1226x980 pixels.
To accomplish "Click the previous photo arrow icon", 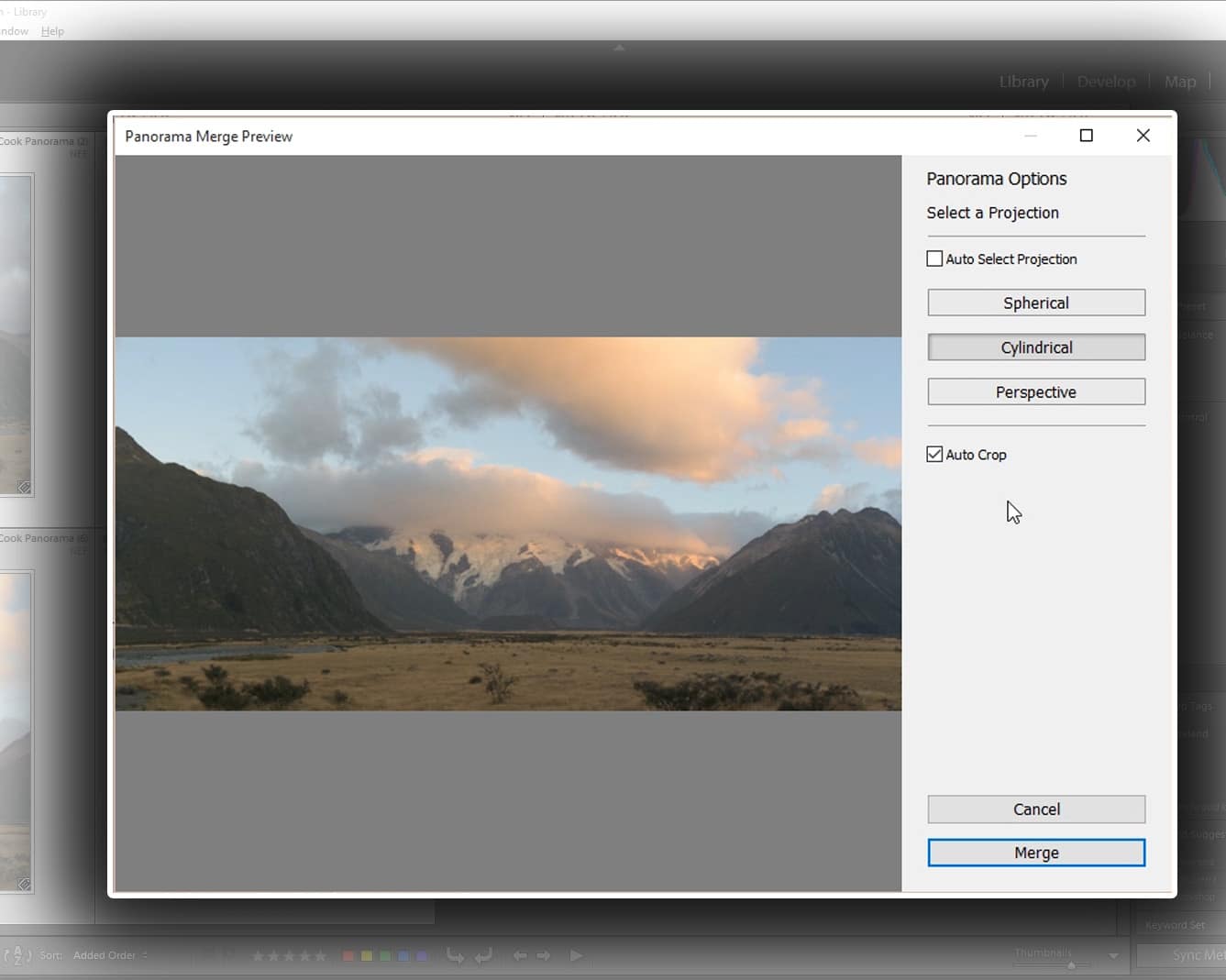I will pyautogui.click(x=521, y=955).
